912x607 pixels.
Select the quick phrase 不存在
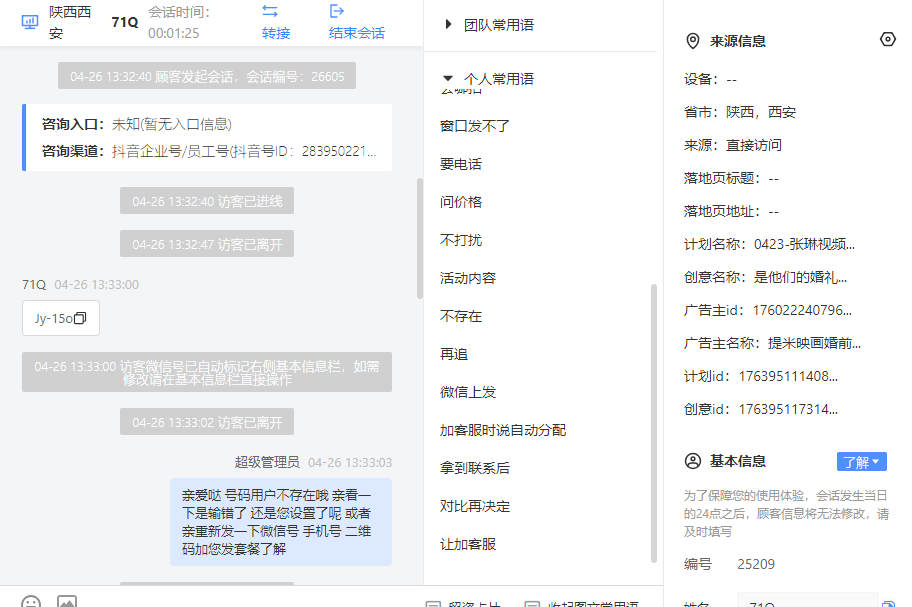[x=461, y=316]
